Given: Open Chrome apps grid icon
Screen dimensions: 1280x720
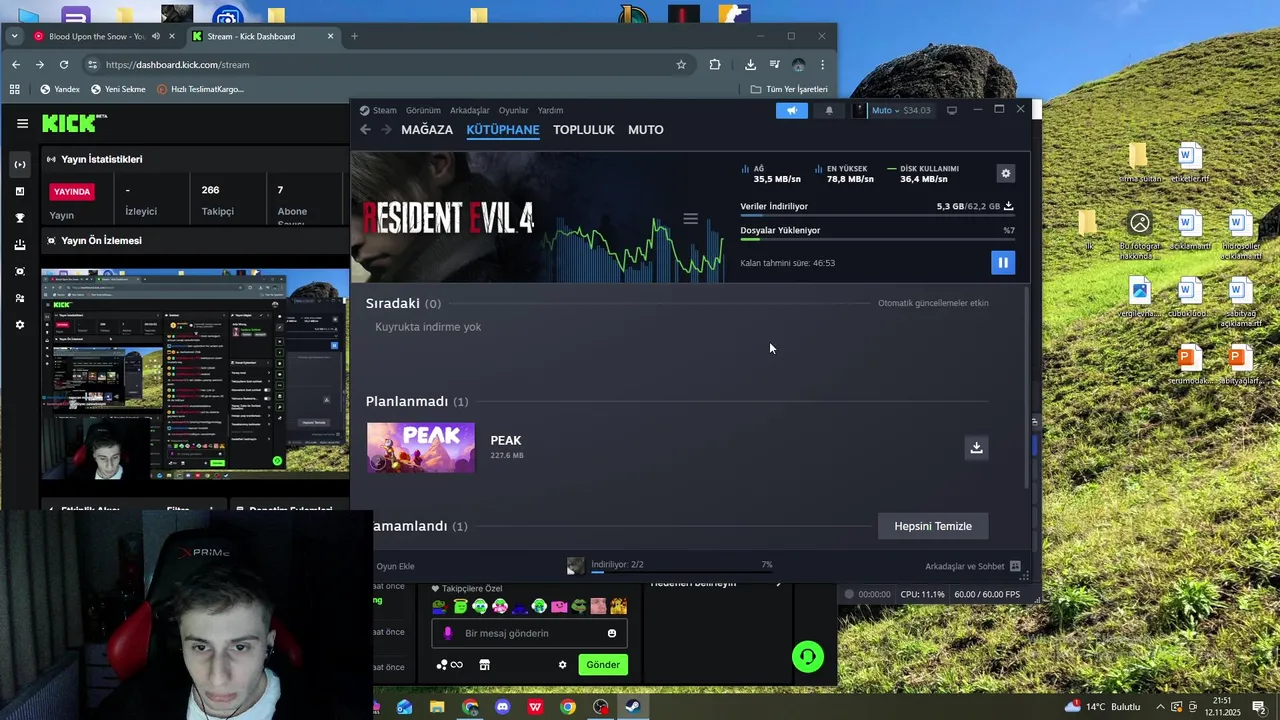Looking at the screenshot, I should pos(14,89).
